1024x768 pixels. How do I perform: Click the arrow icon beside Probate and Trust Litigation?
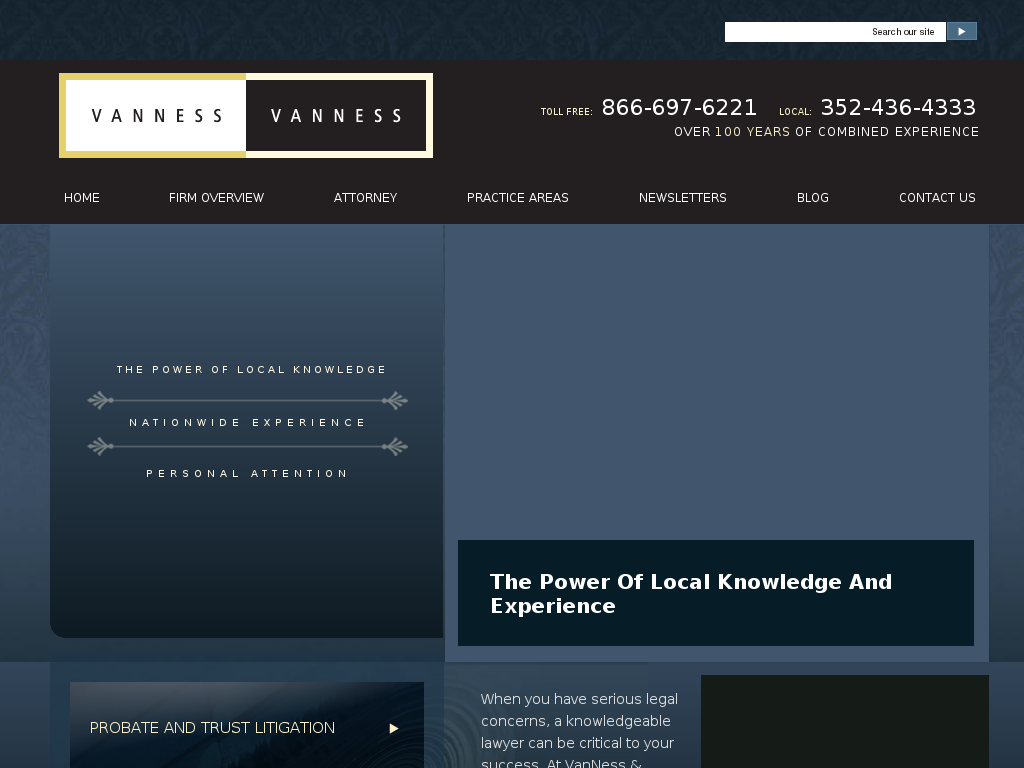[394, 728]
